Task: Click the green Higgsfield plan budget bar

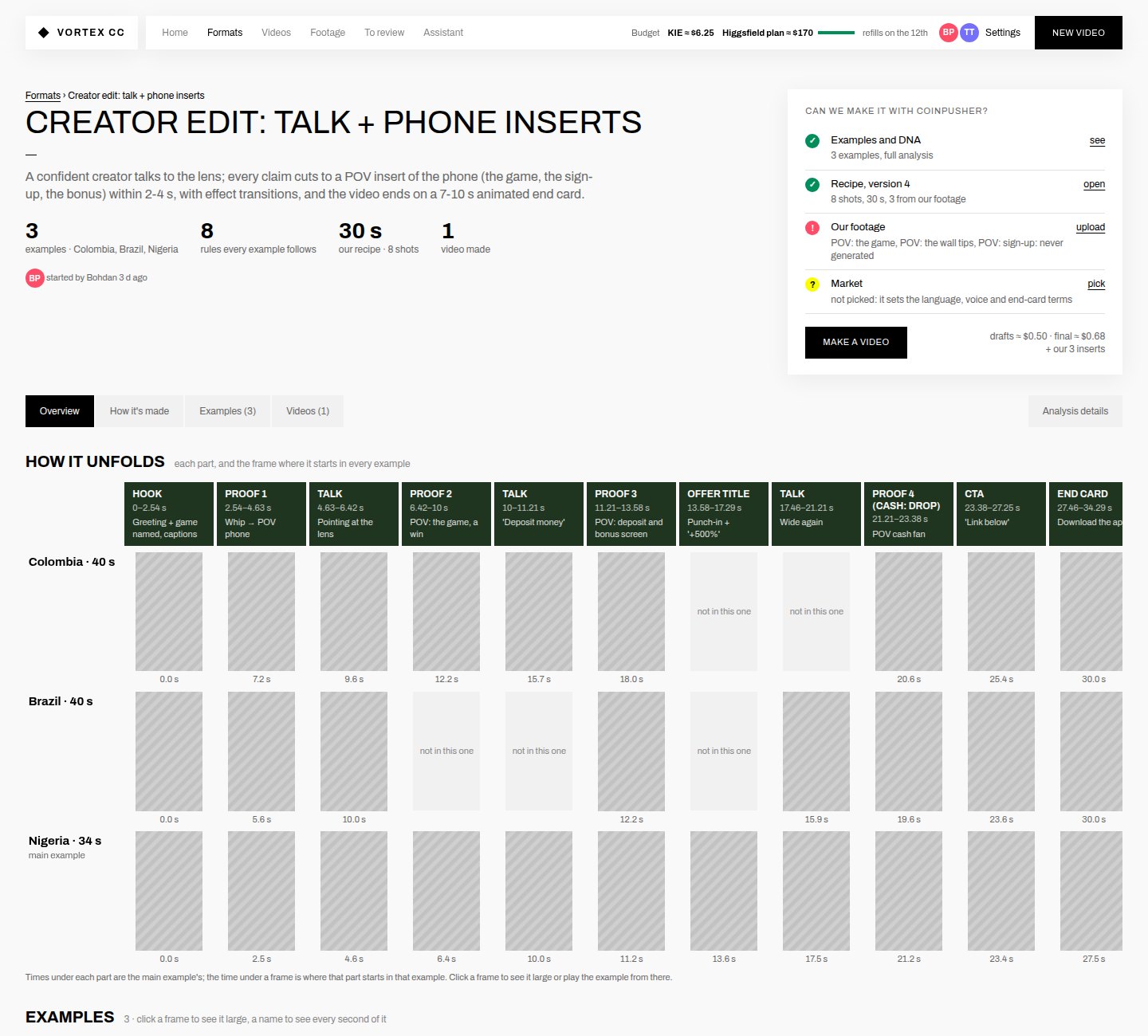Action: pos(836,33)
